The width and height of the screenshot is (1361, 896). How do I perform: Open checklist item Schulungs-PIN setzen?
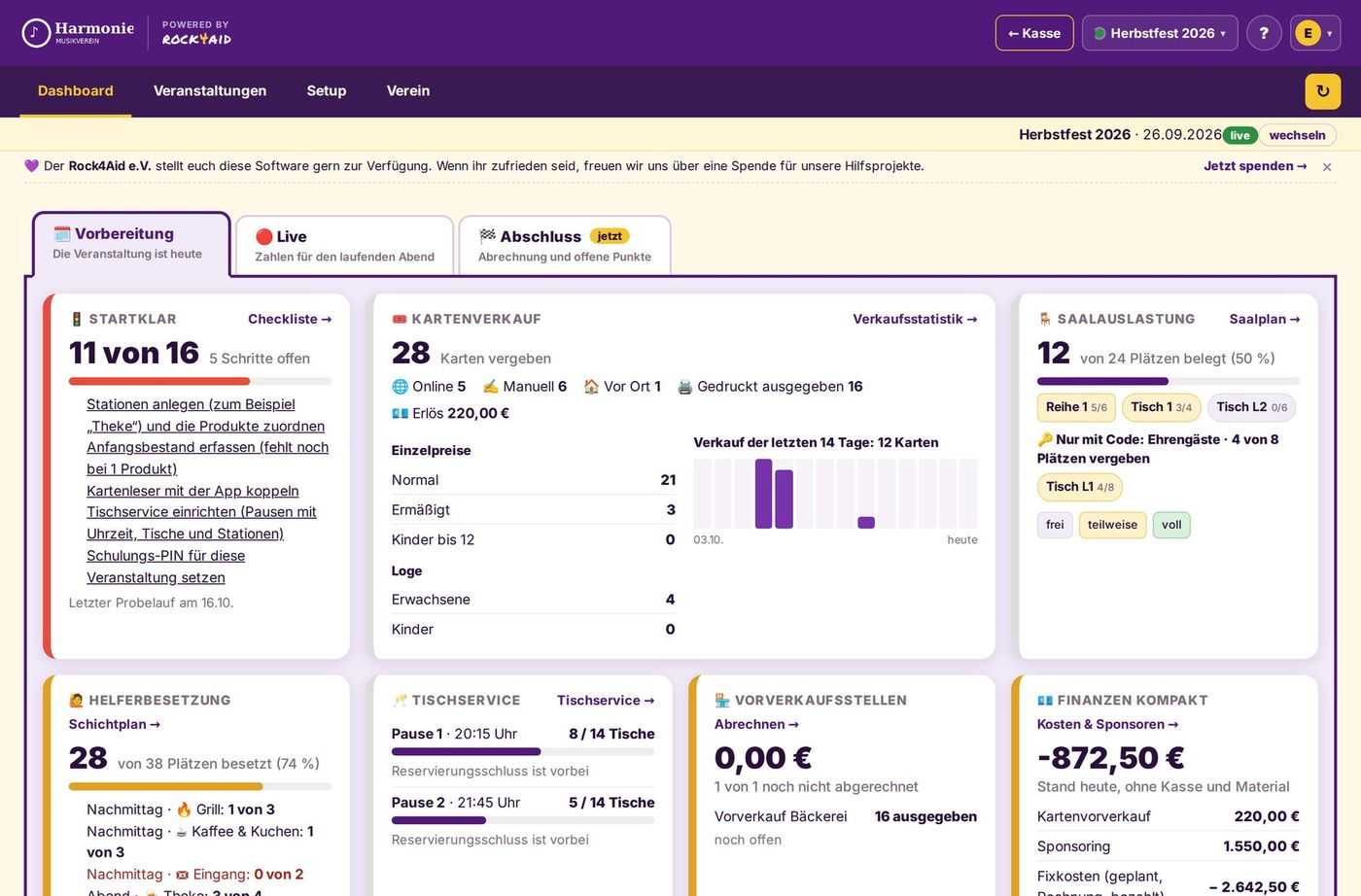165,567
